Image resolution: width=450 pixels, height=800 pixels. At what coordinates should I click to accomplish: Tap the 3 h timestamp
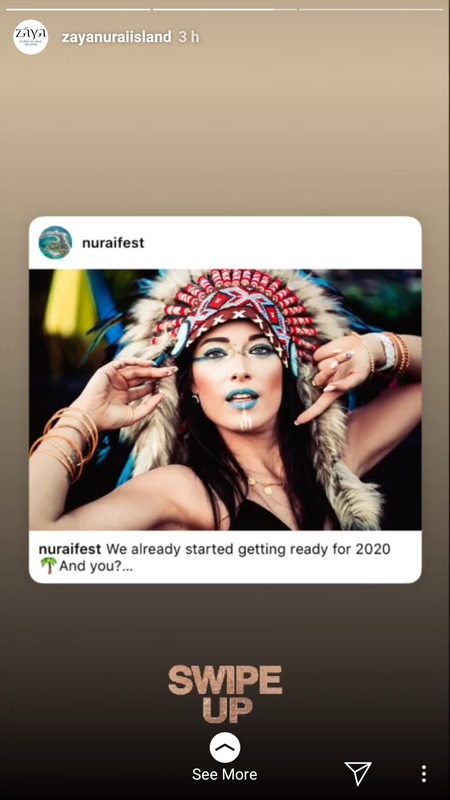click(x=189, y=37)
